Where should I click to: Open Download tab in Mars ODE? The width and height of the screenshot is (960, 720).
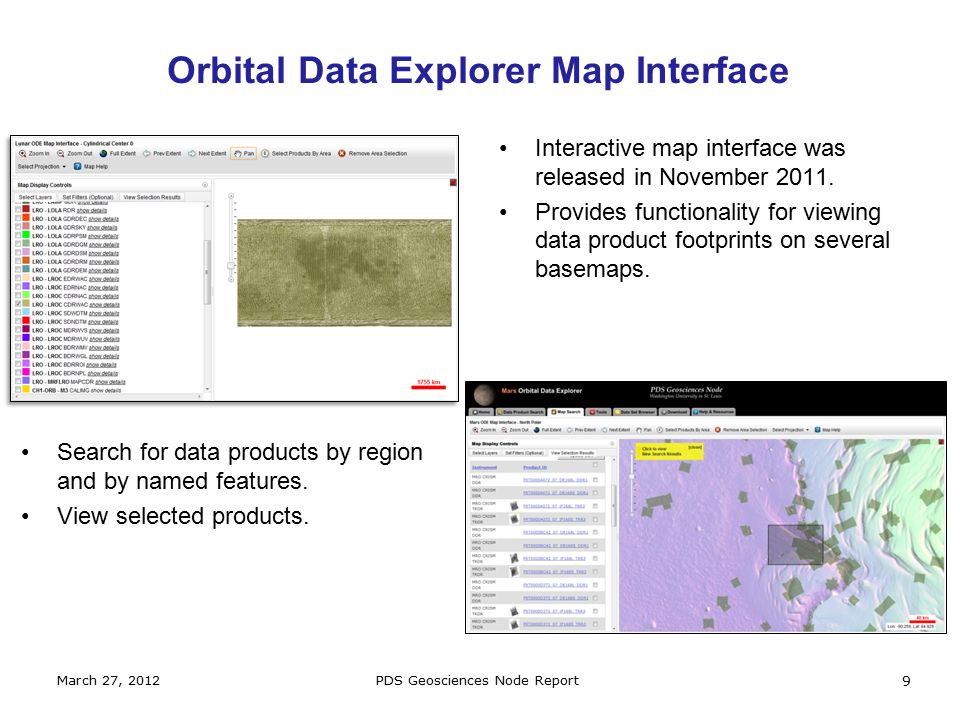point(675,412)
